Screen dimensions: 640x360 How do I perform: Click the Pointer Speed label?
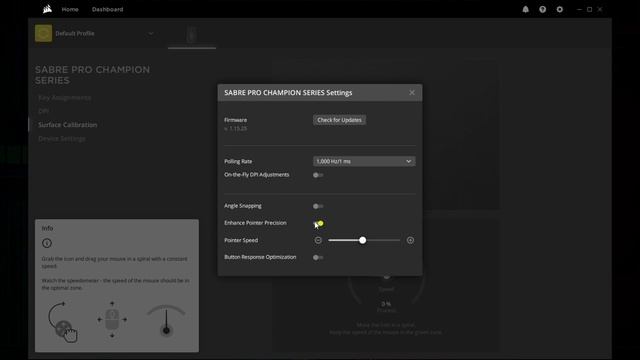241,240
